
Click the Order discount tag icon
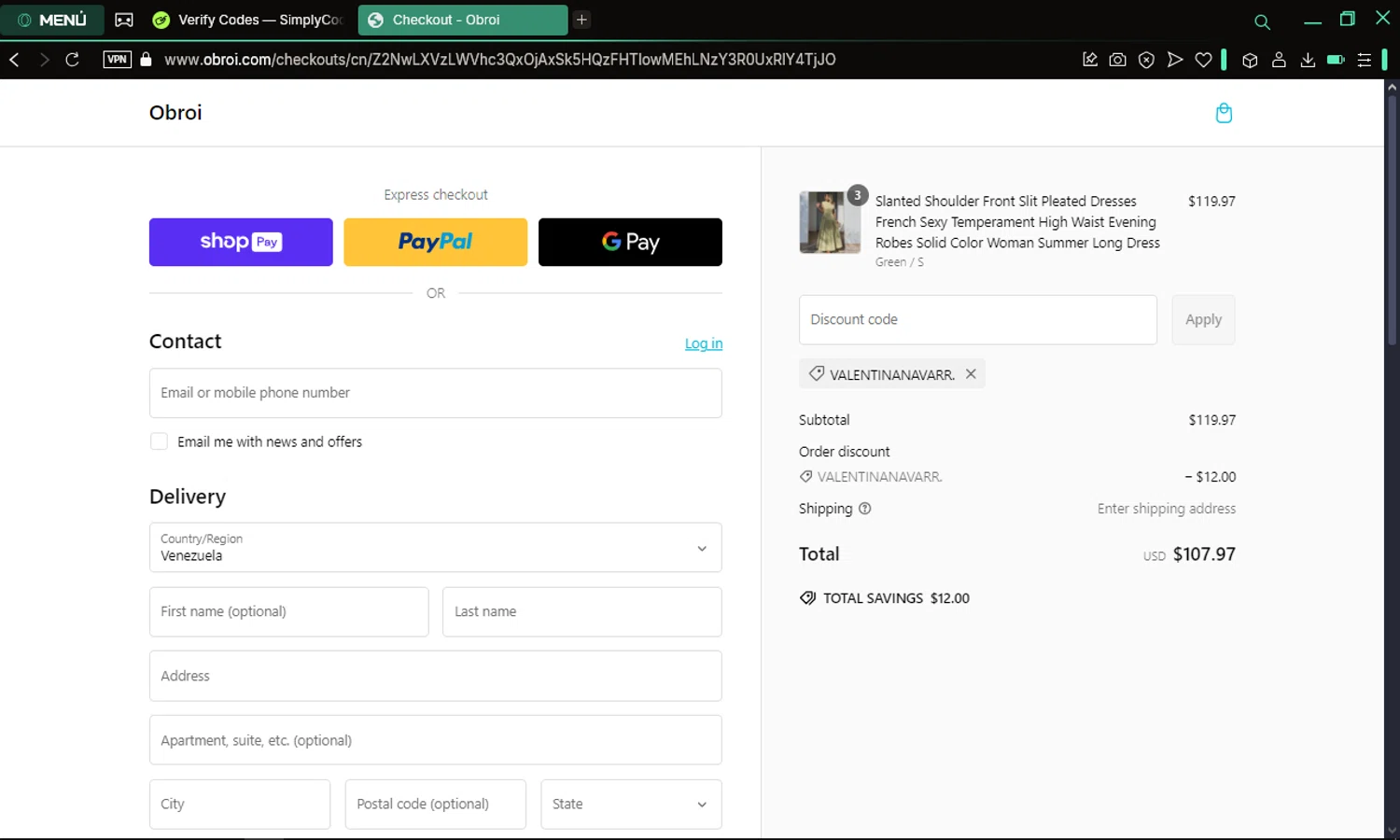[805, 476]
